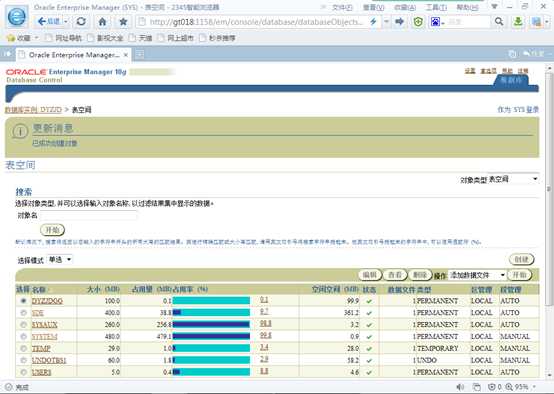The width and height of the screenshot is (554, 394).
Task: Expand the address bar dropdown arrow
Action: 386,22
